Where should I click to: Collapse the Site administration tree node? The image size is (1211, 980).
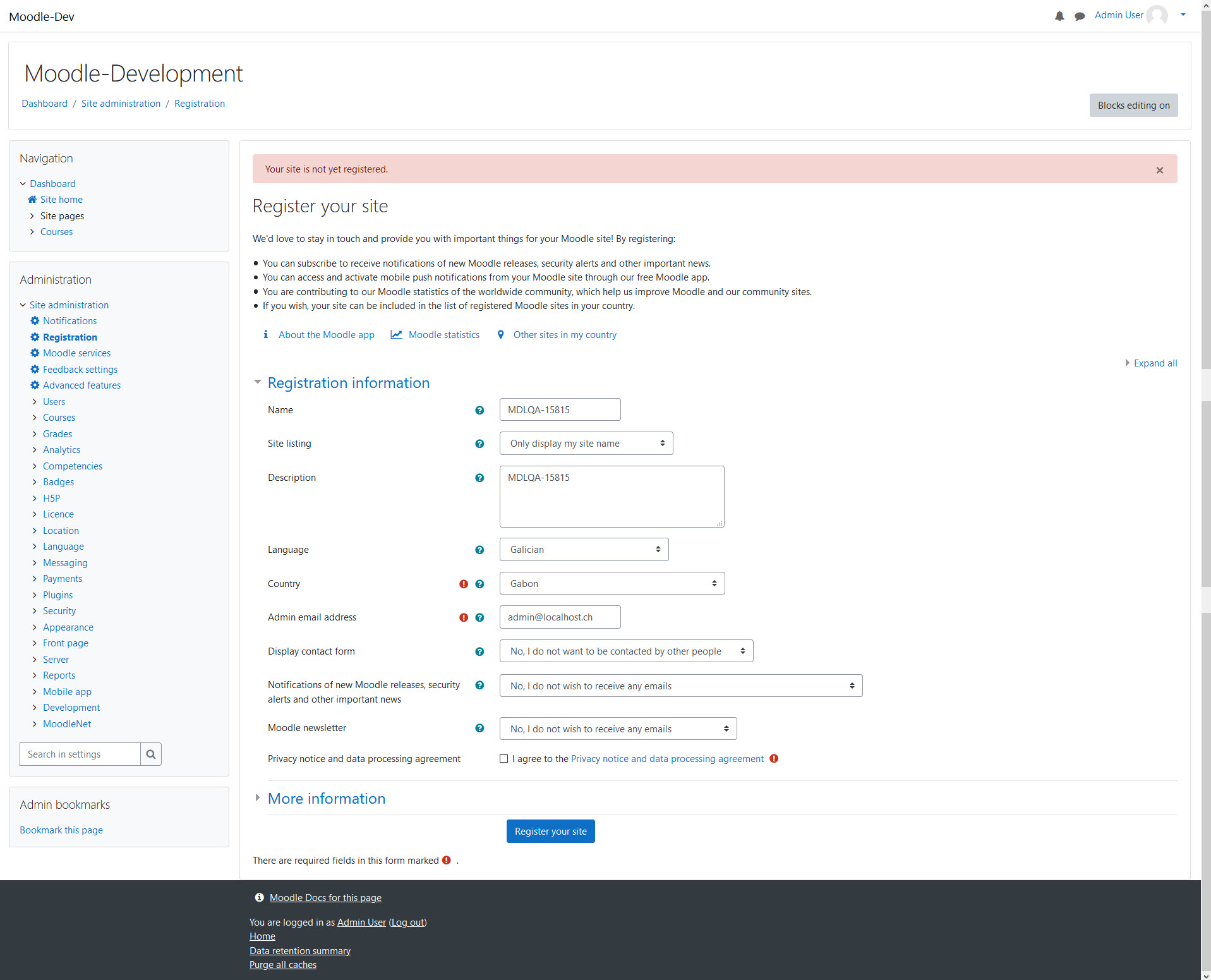(x=23, y=305)
